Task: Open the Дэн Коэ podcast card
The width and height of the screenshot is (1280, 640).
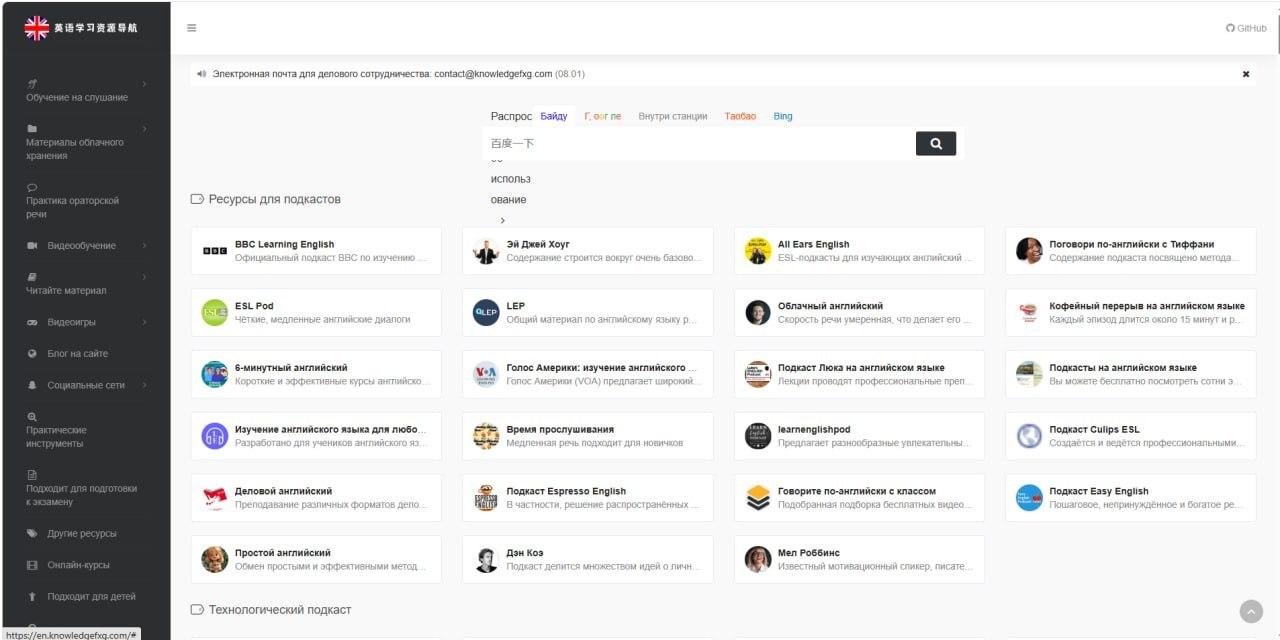Action: click(588, 559)
